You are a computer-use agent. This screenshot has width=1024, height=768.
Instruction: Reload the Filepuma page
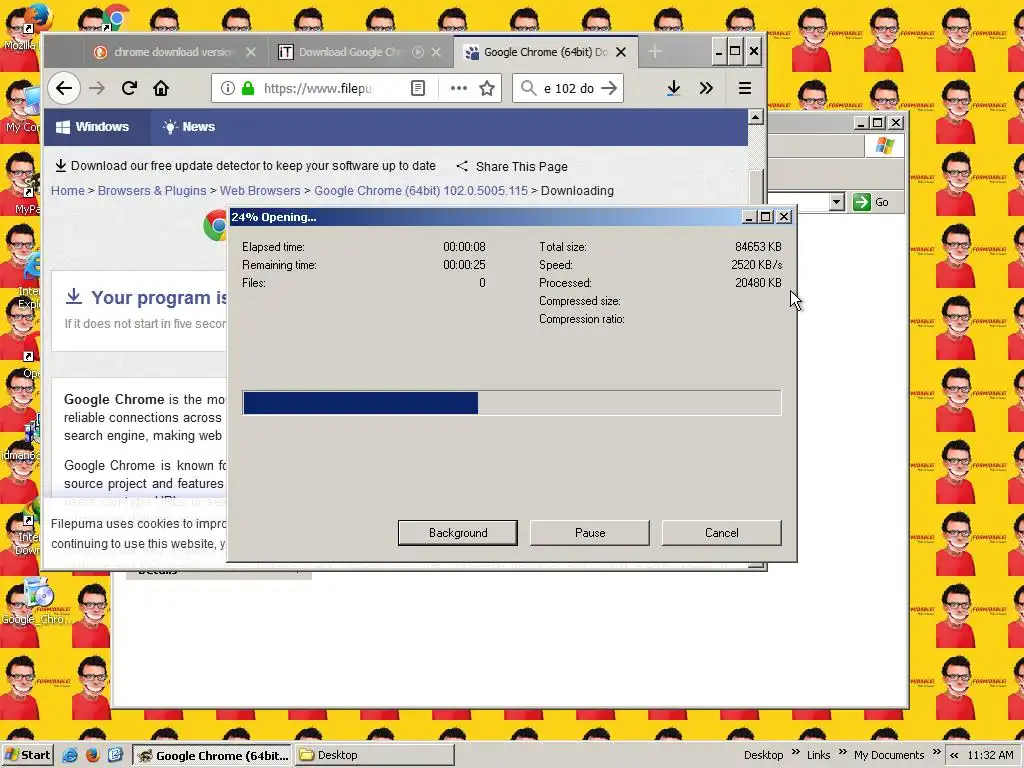[129, 88]
